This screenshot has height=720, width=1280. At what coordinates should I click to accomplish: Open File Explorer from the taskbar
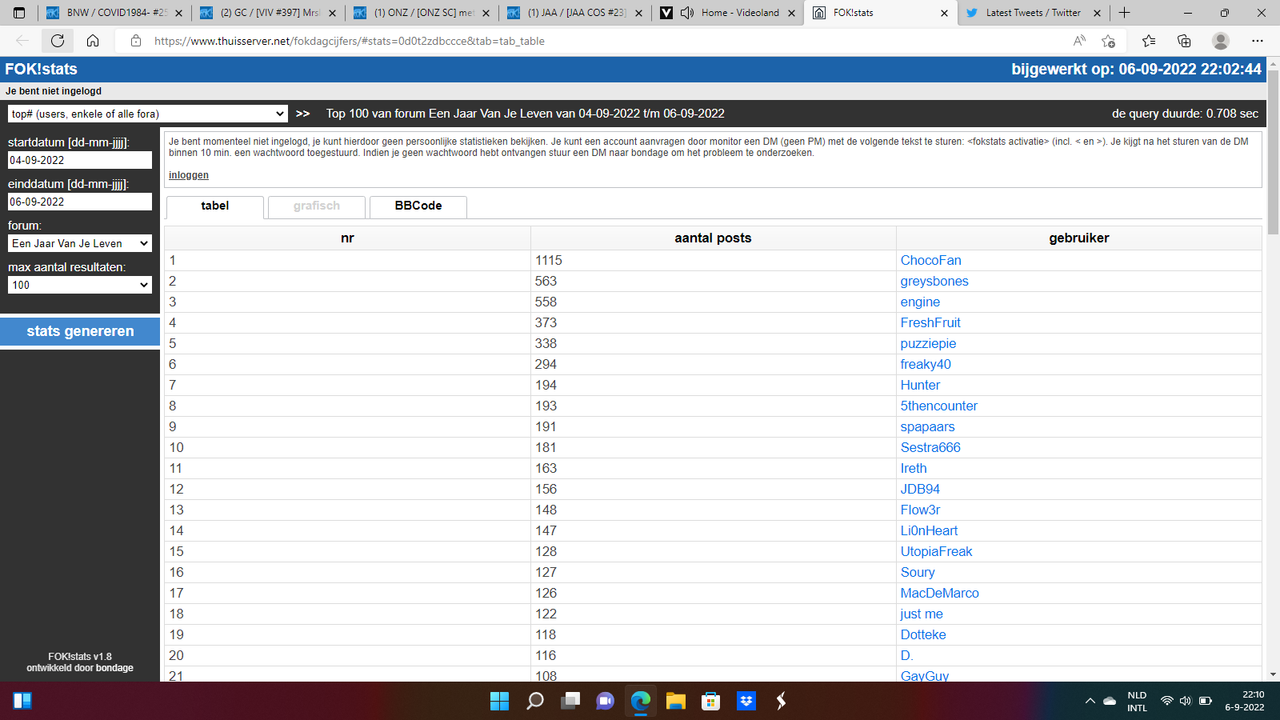click(675, 700)
